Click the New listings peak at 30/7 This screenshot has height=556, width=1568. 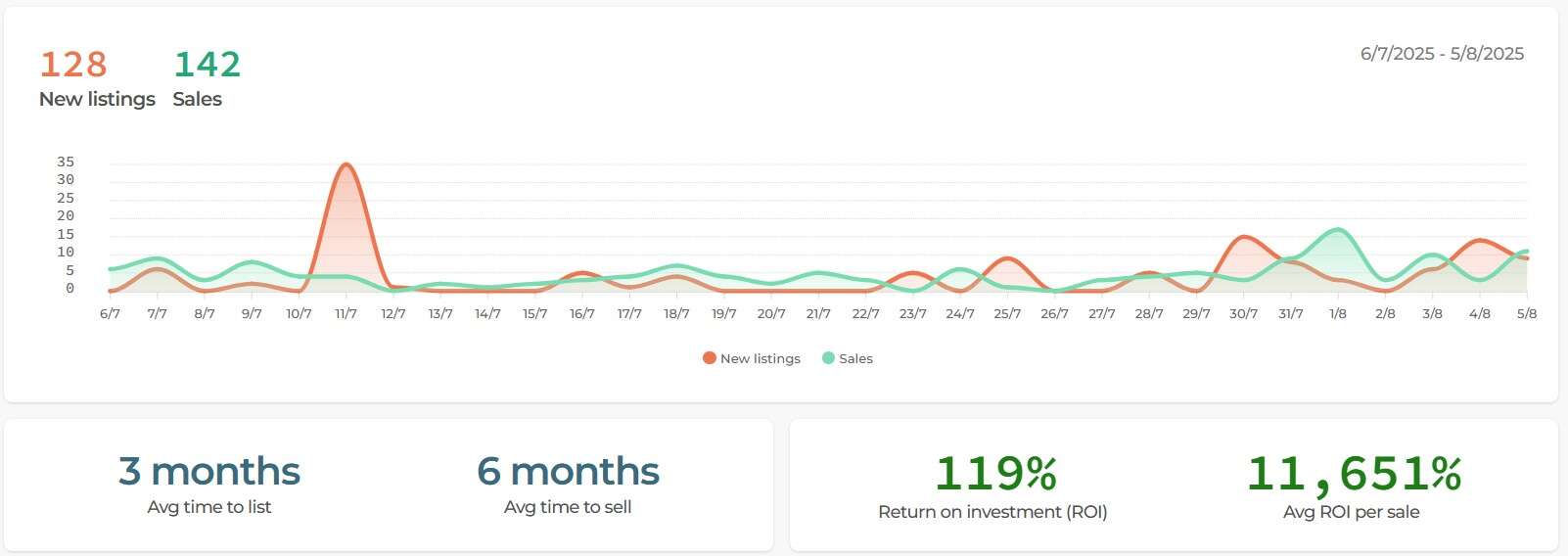coord(1243,237)
